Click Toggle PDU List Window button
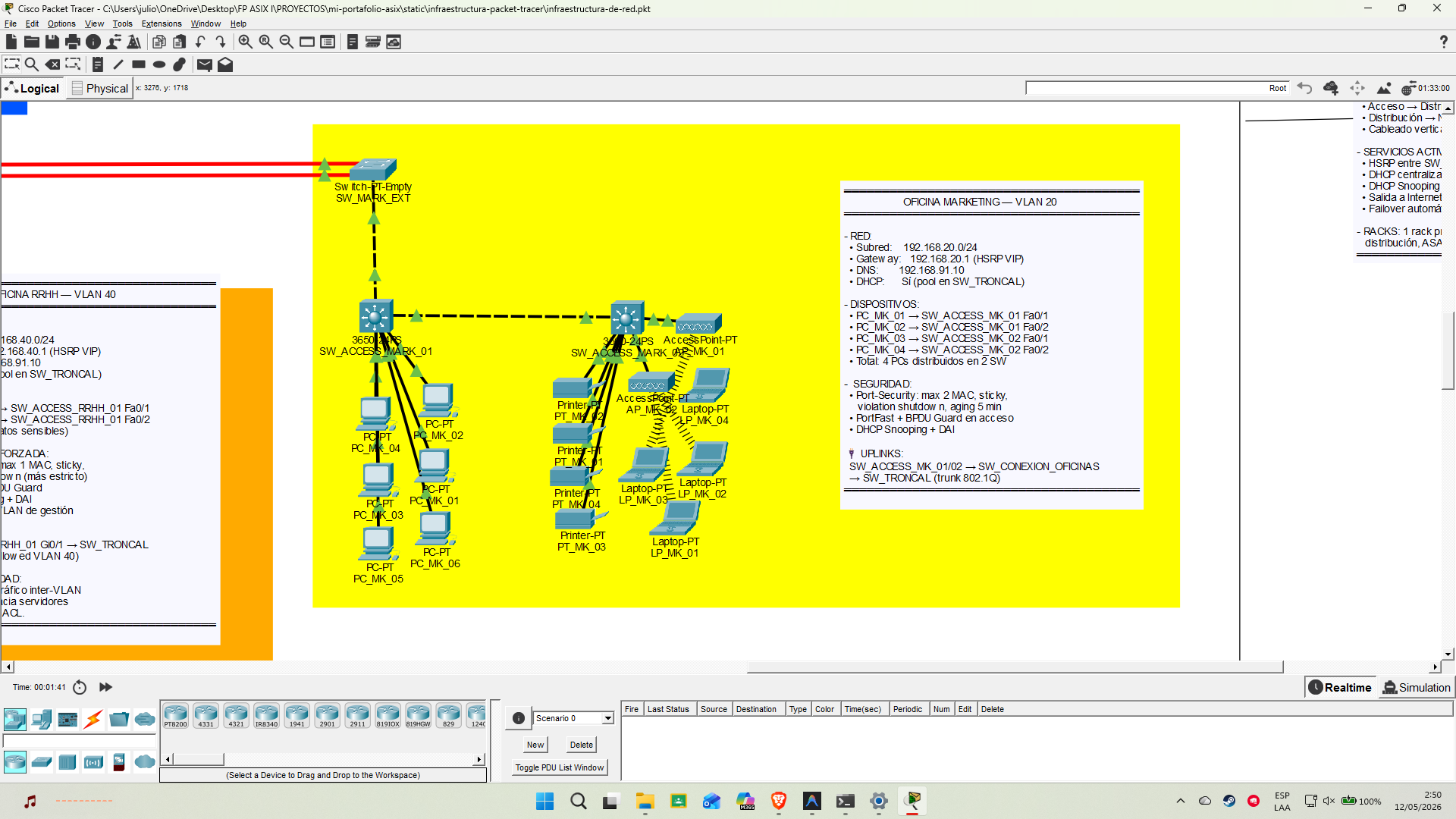Viewport: 1456px width, 819px height. [x=560, y=767]
